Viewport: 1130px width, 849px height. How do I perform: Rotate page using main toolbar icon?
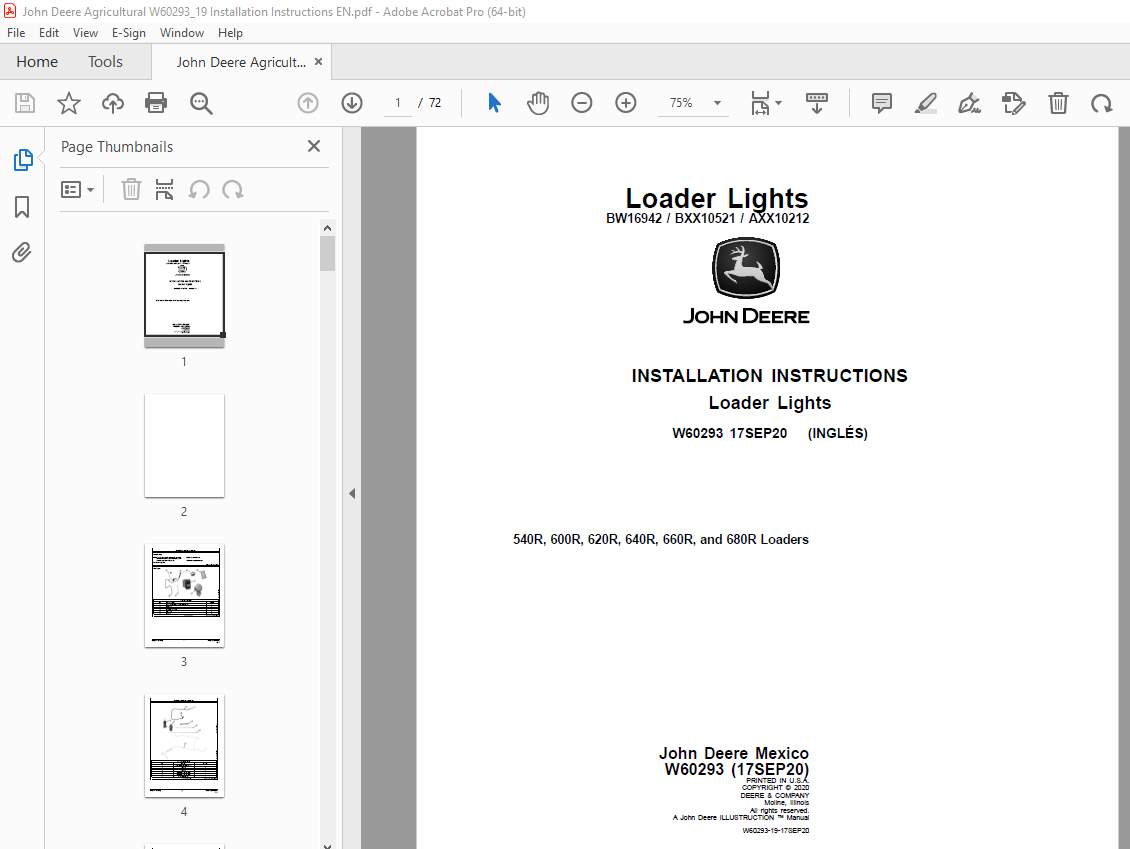tap(1102, 103)
